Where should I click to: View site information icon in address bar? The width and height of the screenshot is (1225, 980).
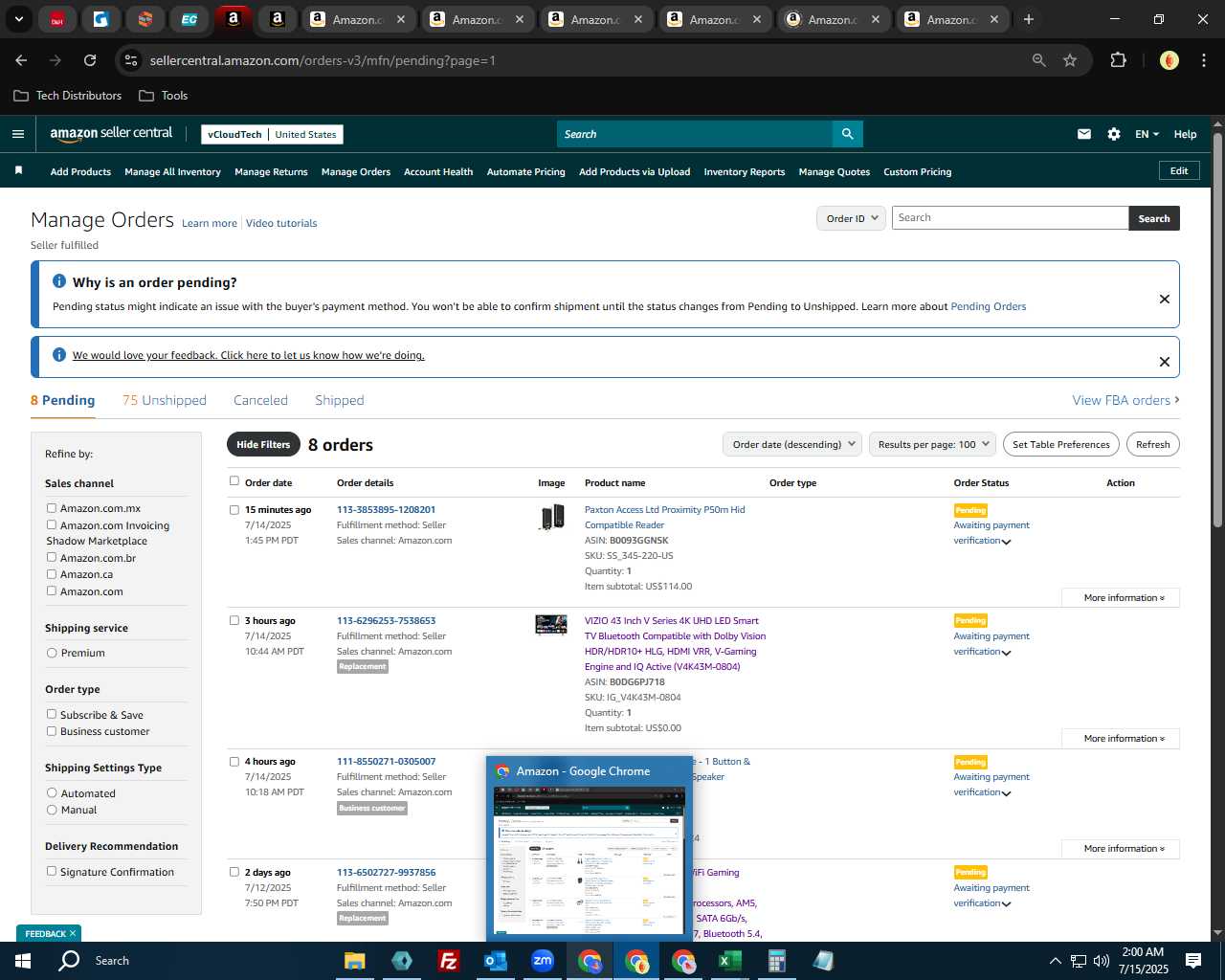132,60
